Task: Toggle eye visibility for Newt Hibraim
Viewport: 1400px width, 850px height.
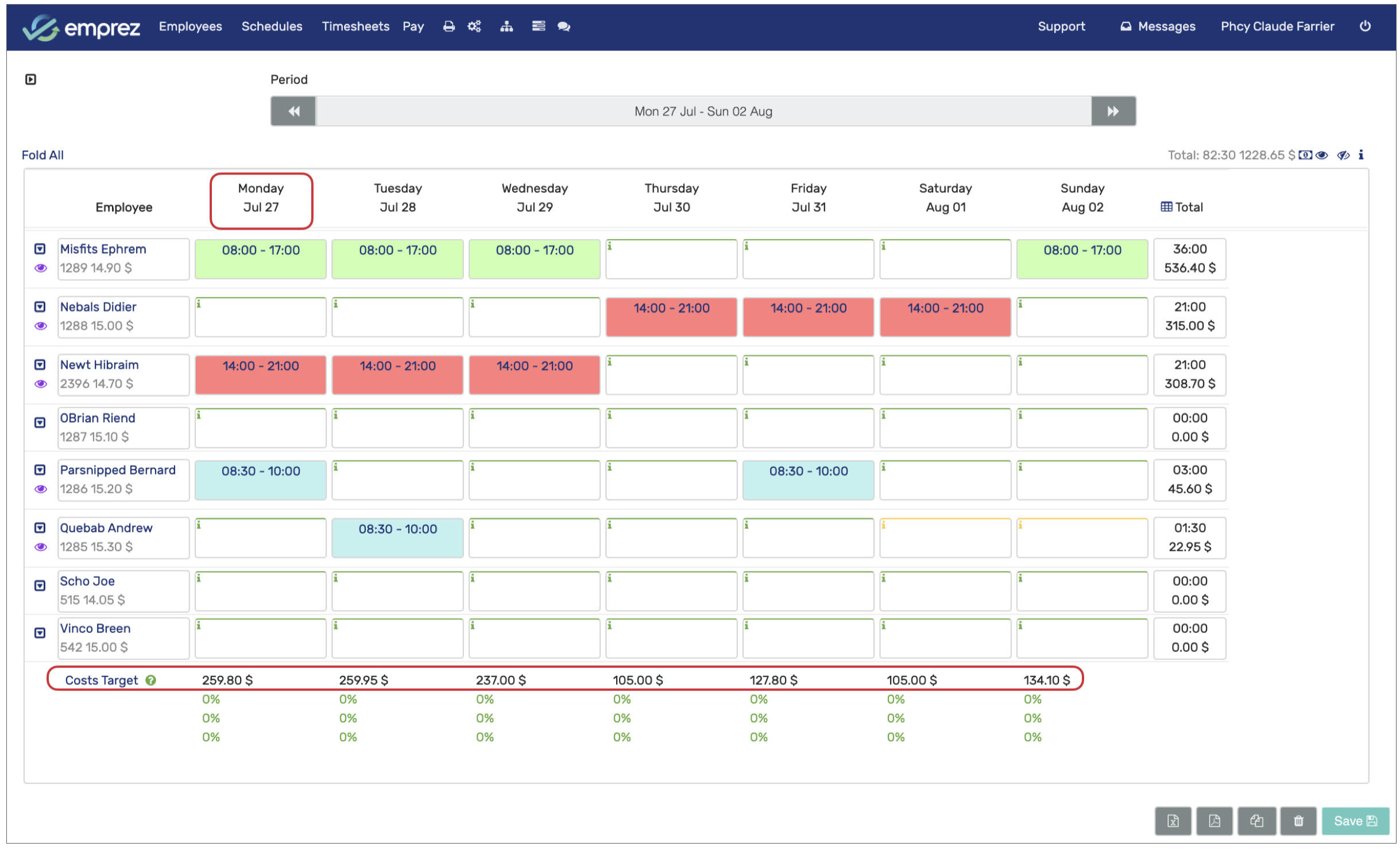Action: (x=40, y=384)
